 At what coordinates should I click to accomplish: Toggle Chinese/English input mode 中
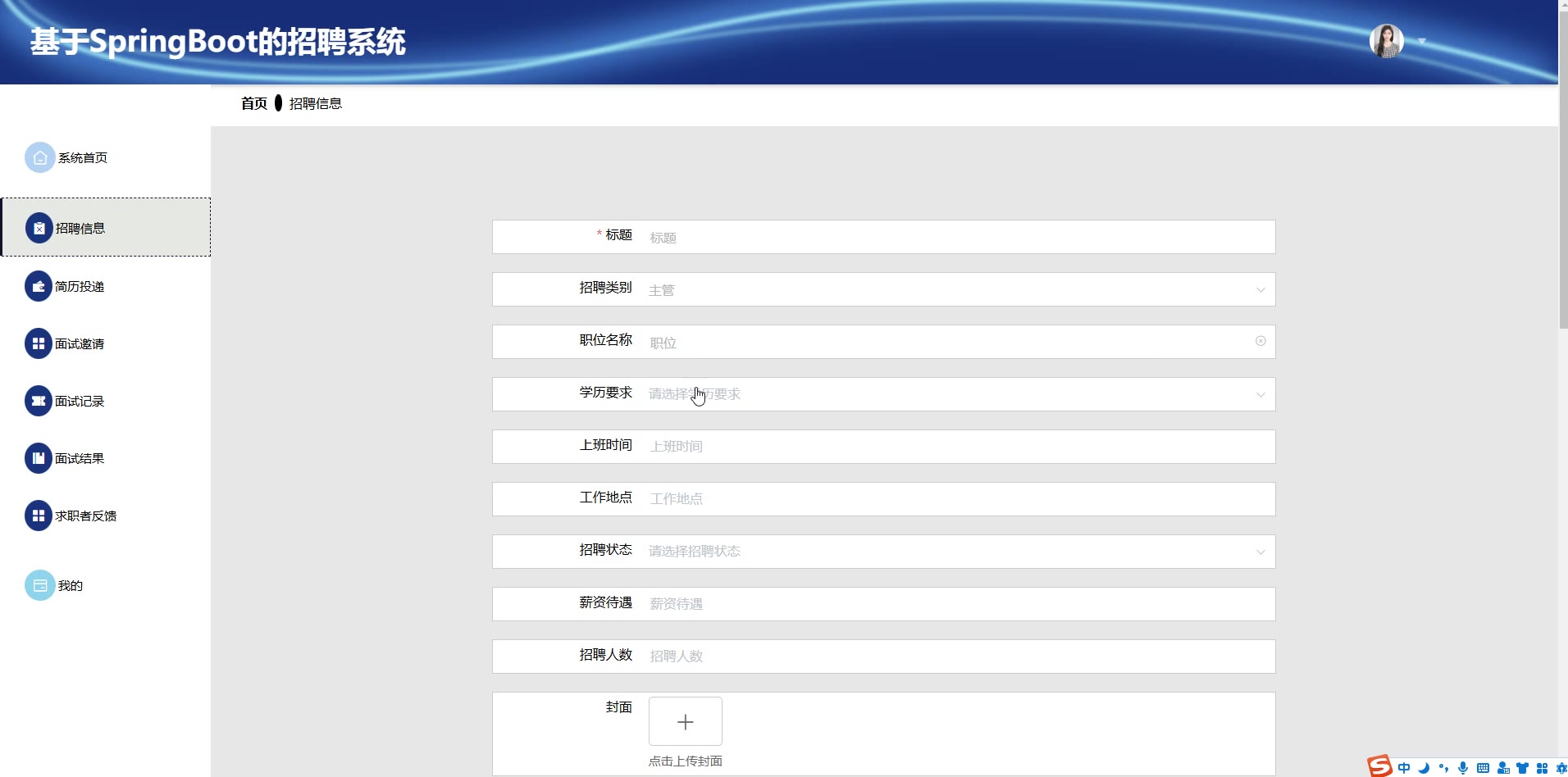pyautogui.click(x=1404, y=768)
